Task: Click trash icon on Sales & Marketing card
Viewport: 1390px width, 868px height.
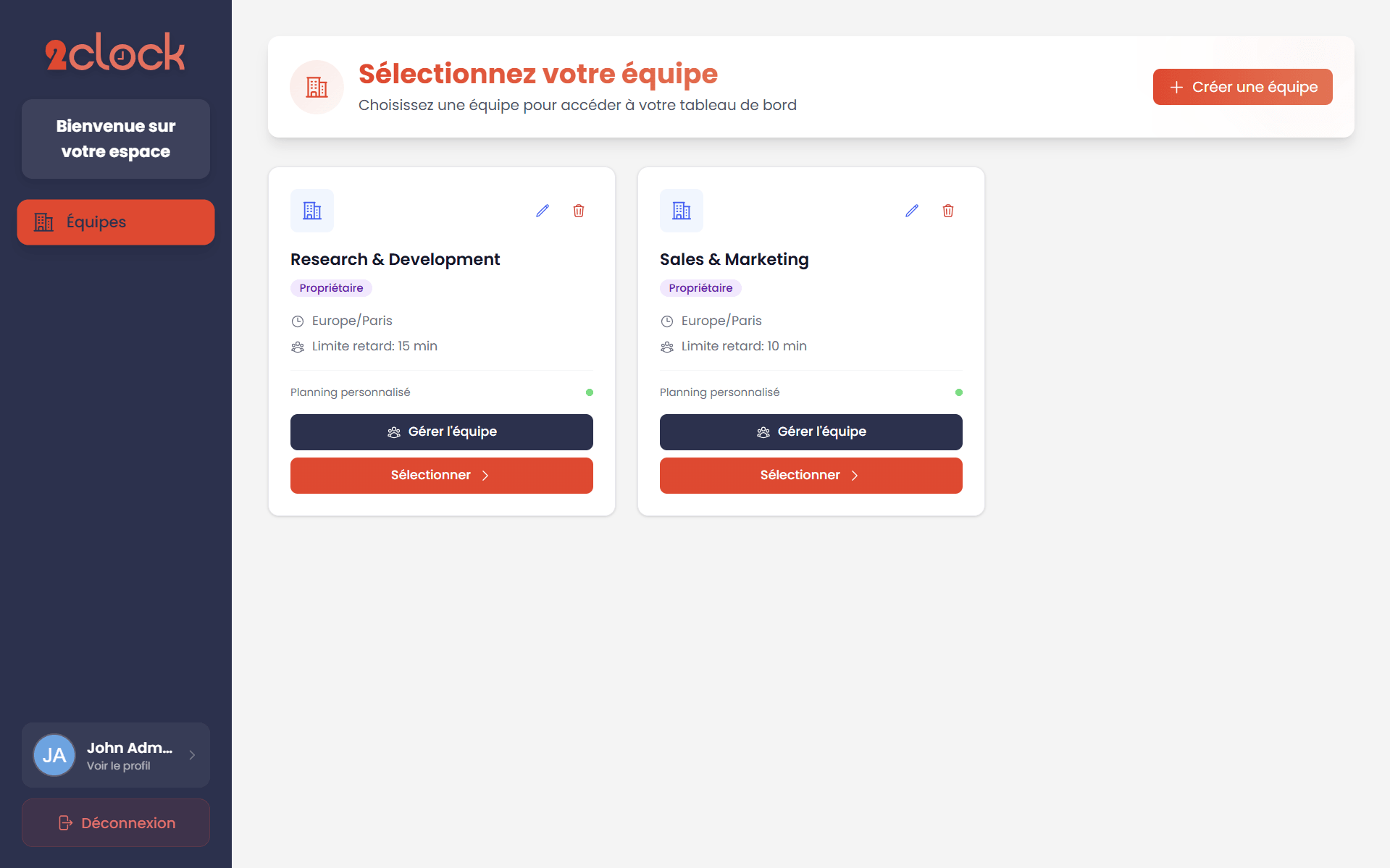Action: click(948, 211)
